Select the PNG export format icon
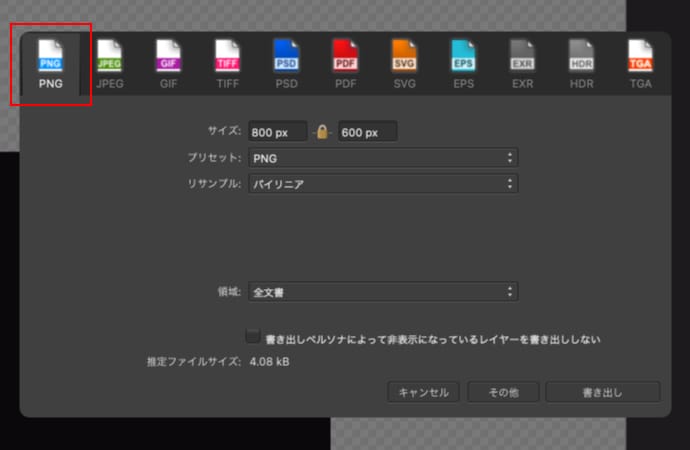Image resolution: width=690 pixels, height=450 pixels. pyautogui.click(x=50, y=62)
